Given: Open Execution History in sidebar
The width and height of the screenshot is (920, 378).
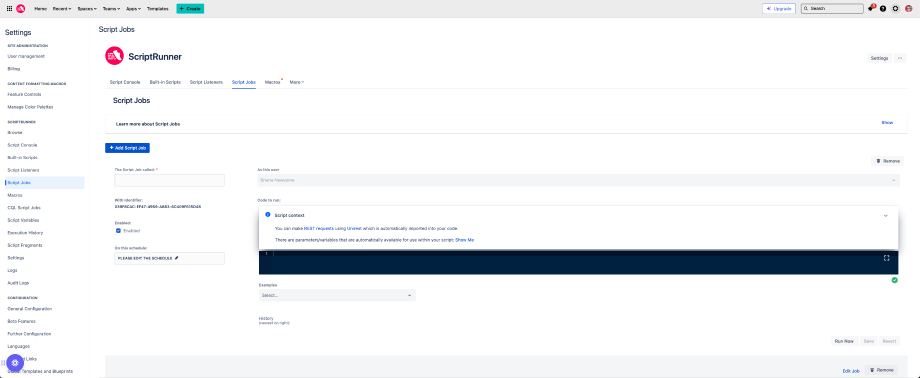Looking at the screenshot, I should pyautogui.click(x=25, y=232).
